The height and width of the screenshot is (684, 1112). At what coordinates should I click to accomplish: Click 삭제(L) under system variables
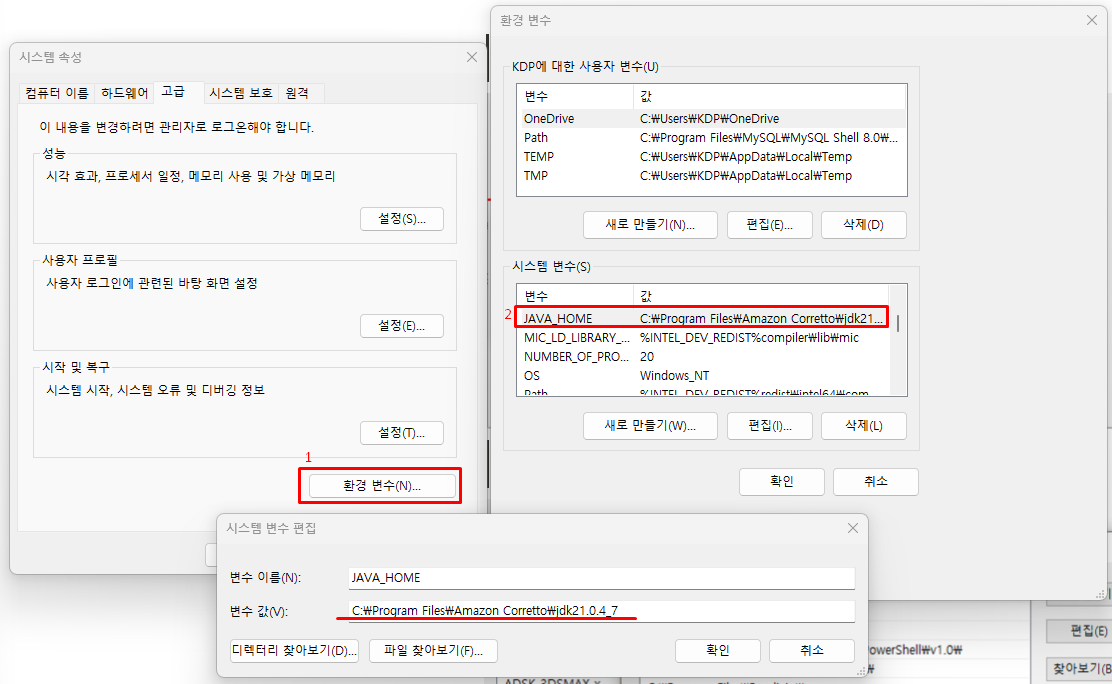(x=863, y=426)
